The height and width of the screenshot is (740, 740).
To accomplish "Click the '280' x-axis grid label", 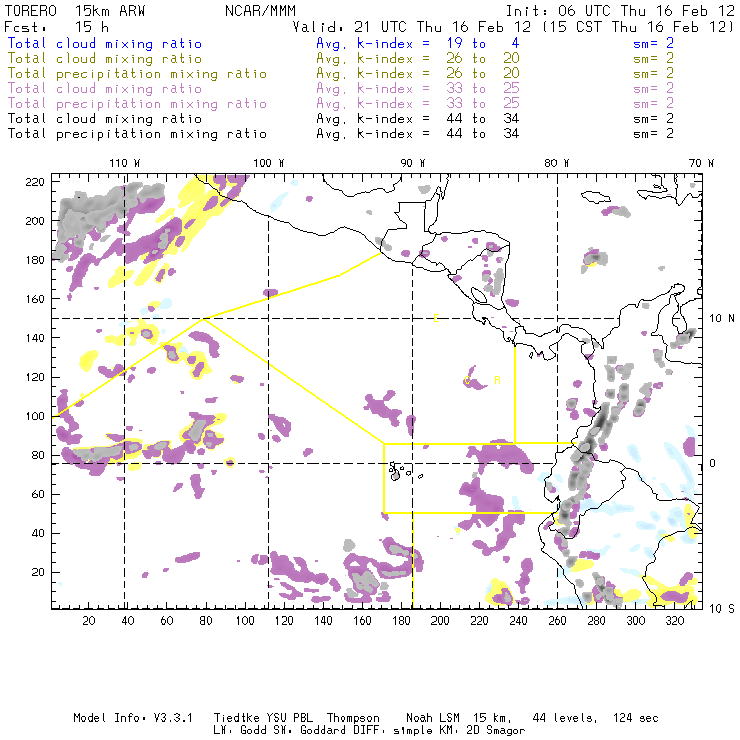I will pos(596,621).
